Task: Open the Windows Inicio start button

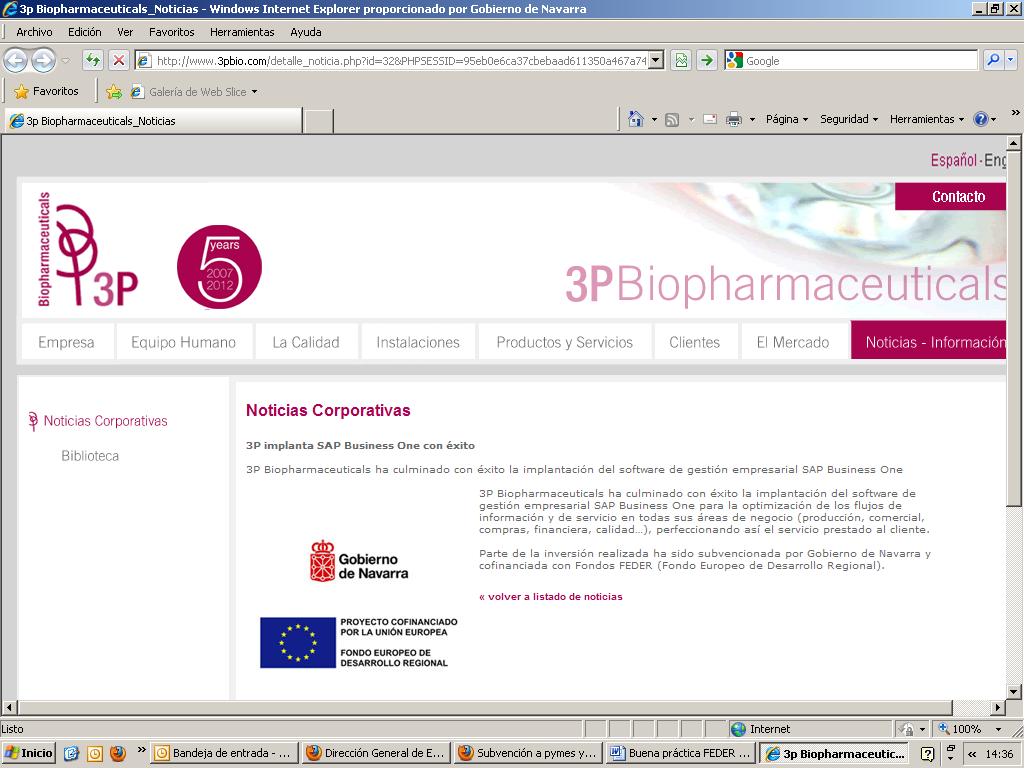Action: click(x=28, y=753)
